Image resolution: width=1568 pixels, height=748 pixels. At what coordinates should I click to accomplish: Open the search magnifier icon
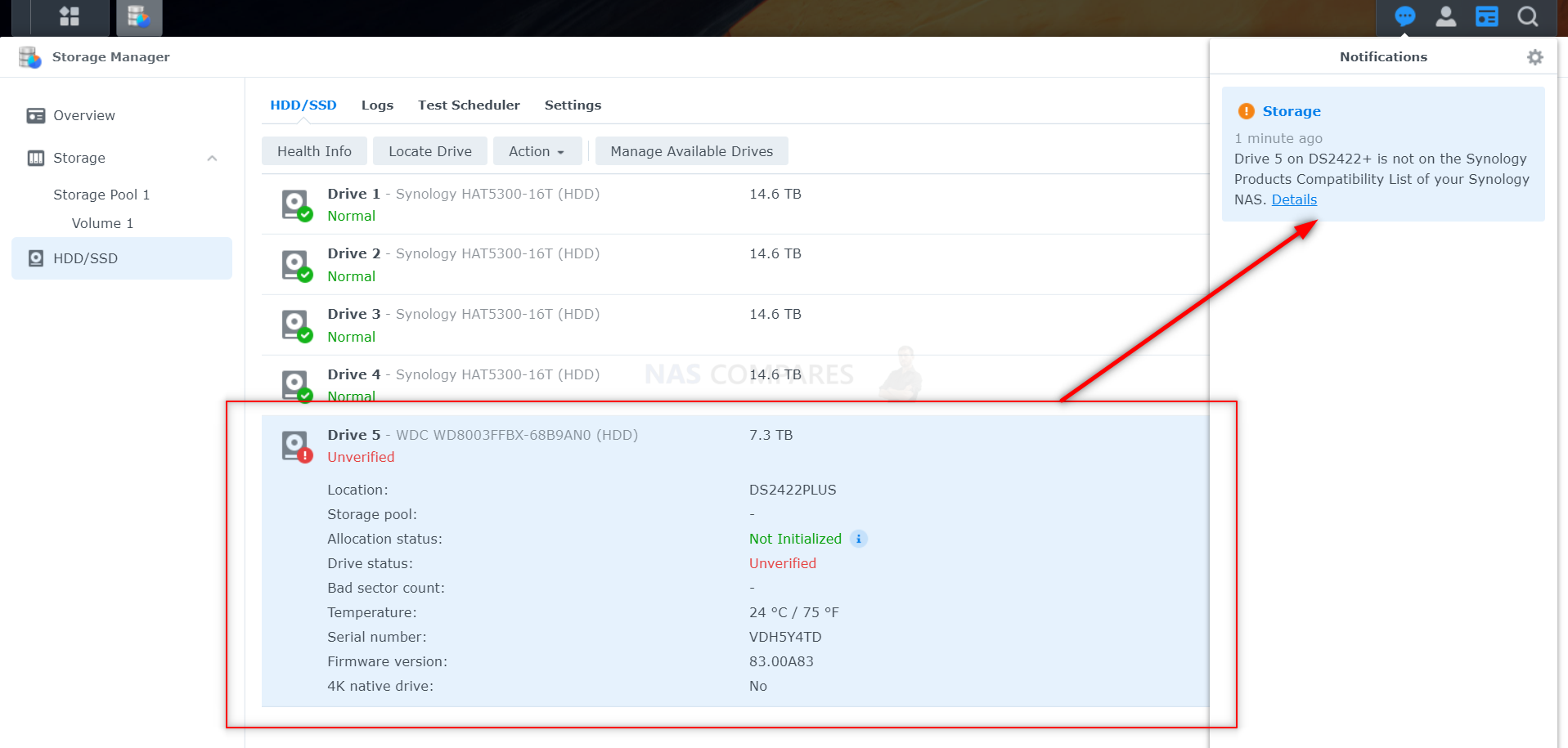coord(1527,16)
